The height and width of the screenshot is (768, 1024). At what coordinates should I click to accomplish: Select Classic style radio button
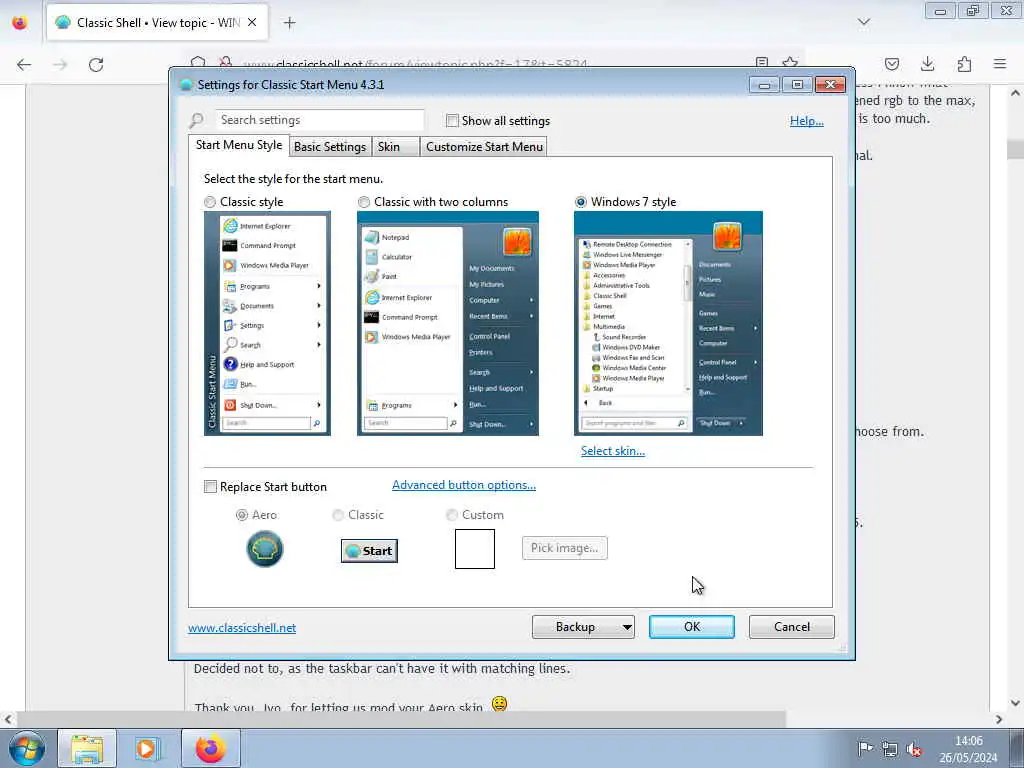tap(210, 202)
